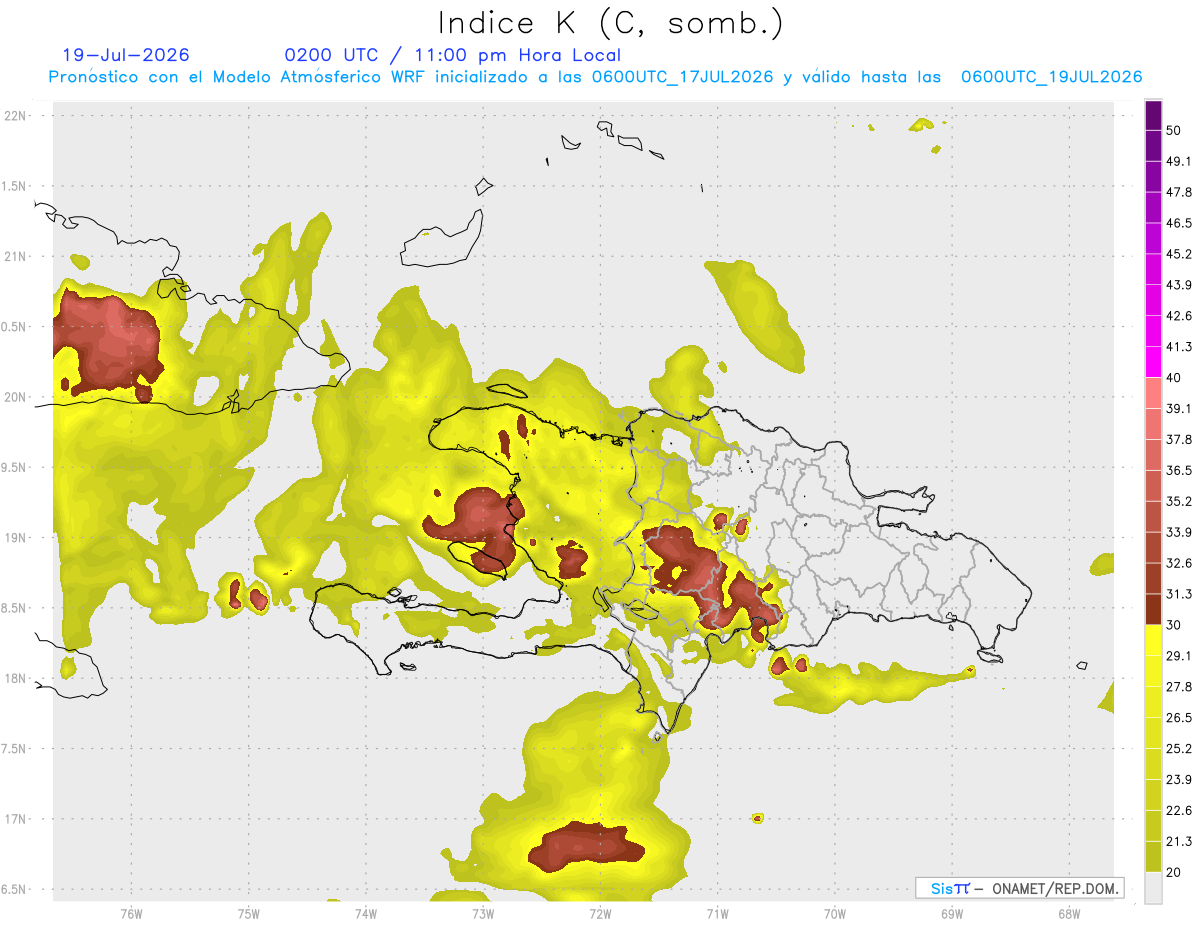The width and height of the screenshot is (1200, 927).
Task: Click the "8.5N" latitude label
Action: pyautogui.click(x=15, y=608)
